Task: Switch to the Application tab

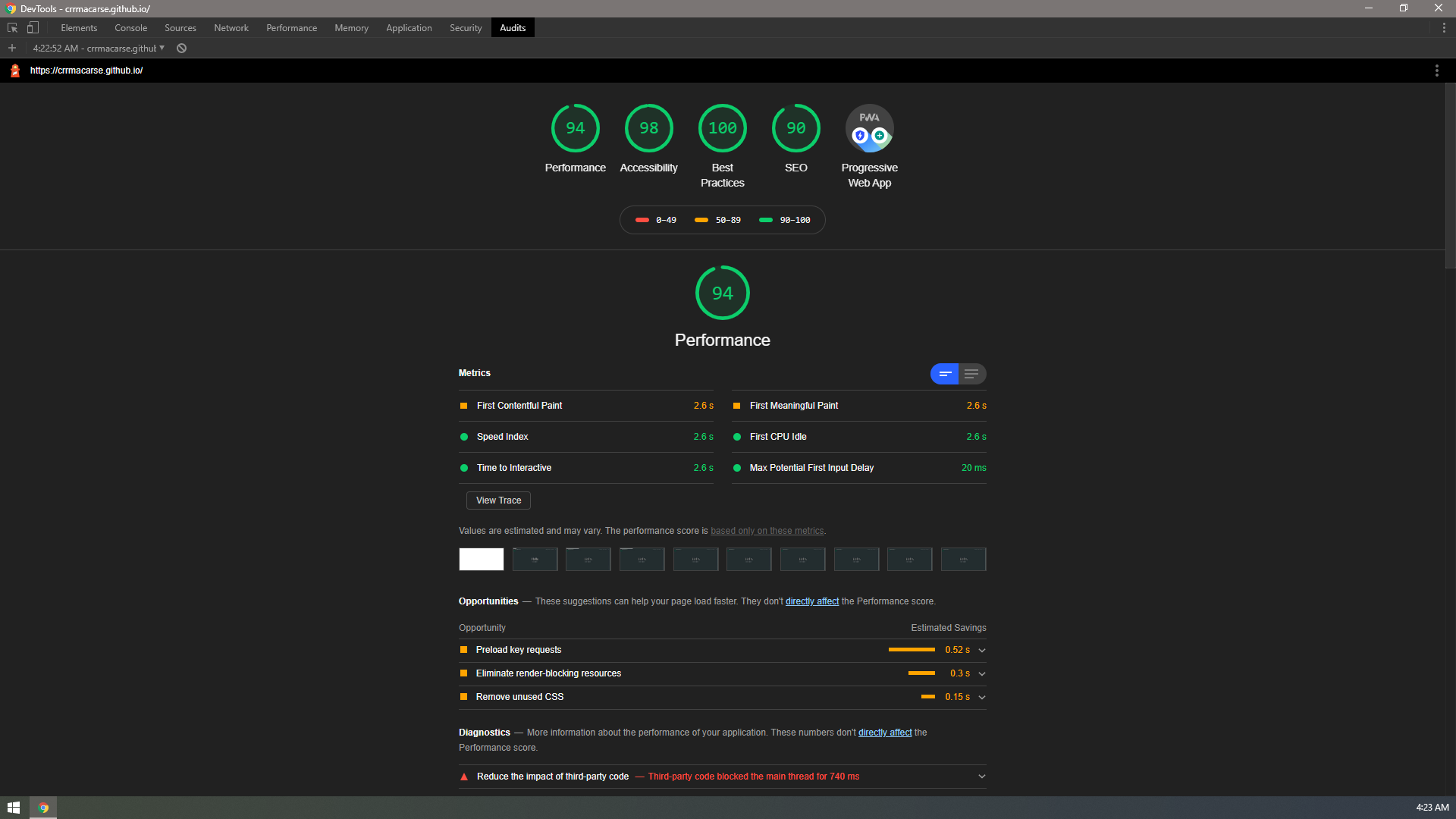Action: [409, 28]
